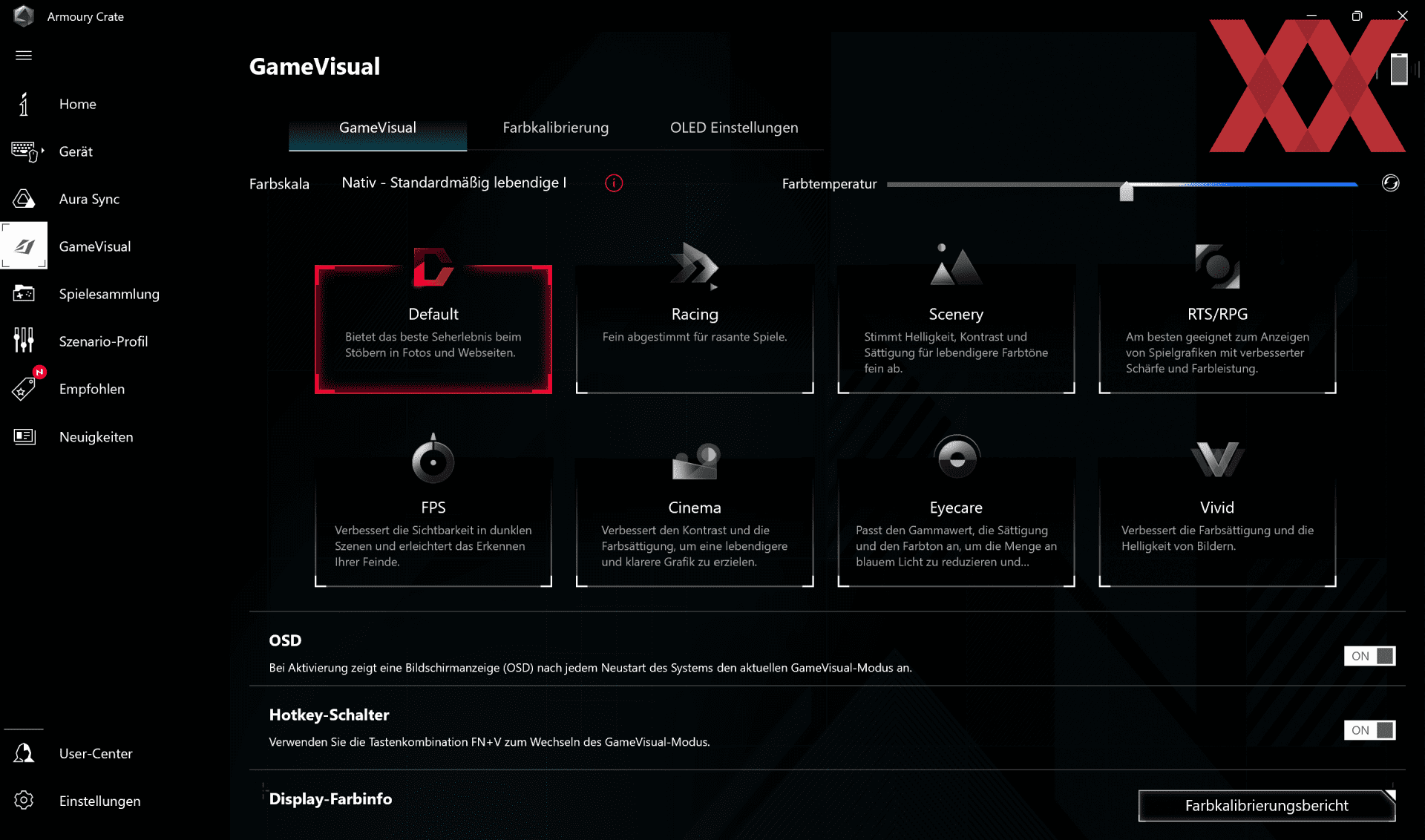Click the Aura Sync triangle icon
The height and width of the screenshot is (840, 1425).
24,199
